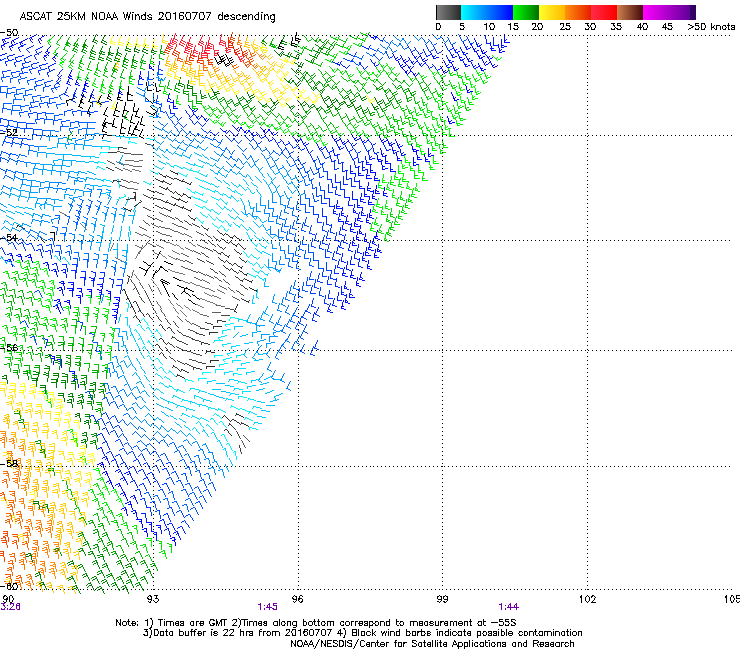Screen dimensions: 740x650
Task: Click the NOAA/NESDIS credit line
Action: click(432, 644)
